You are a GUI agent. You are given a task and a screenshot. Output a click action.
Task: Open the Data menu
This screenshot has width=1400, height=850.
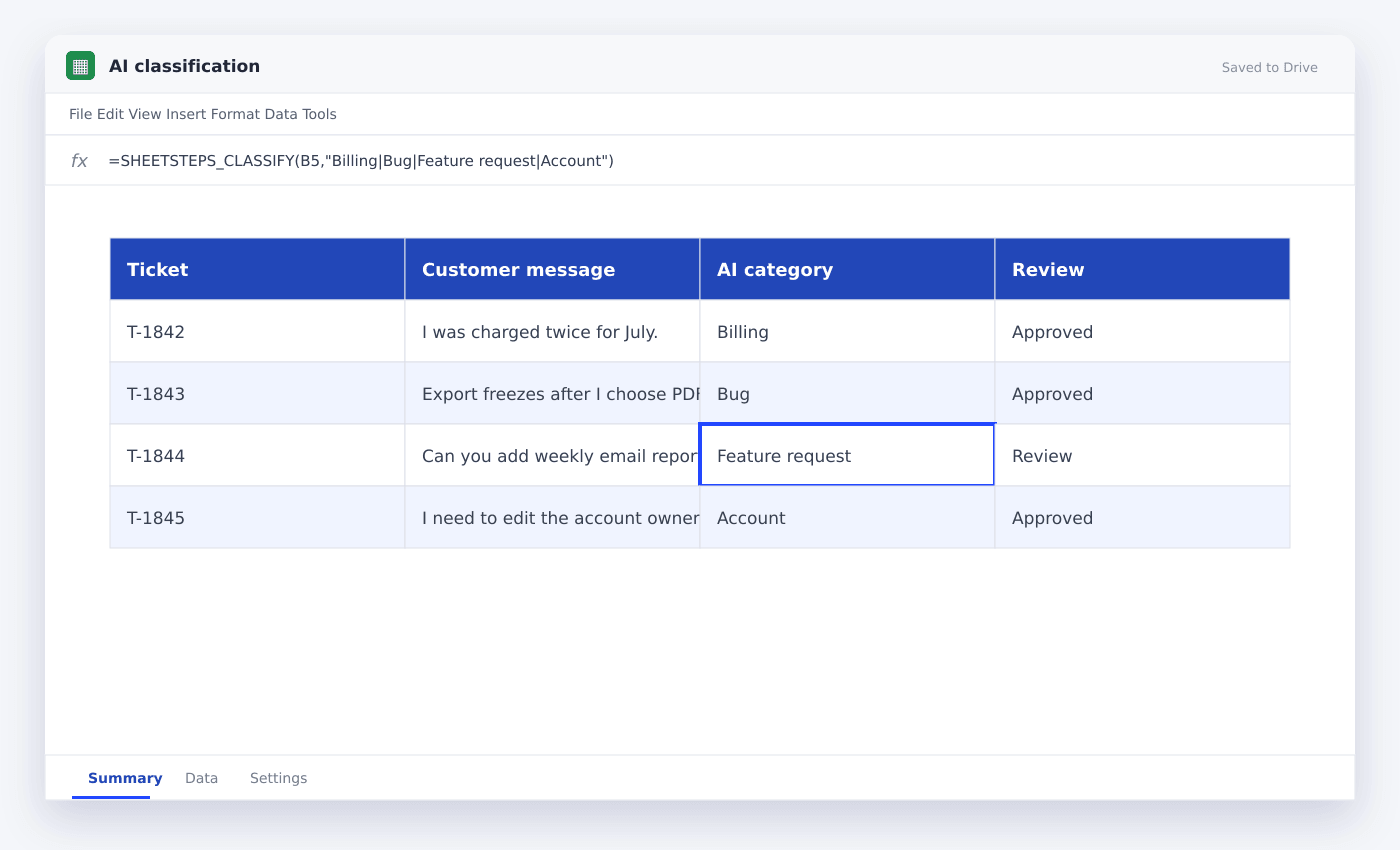281,114
